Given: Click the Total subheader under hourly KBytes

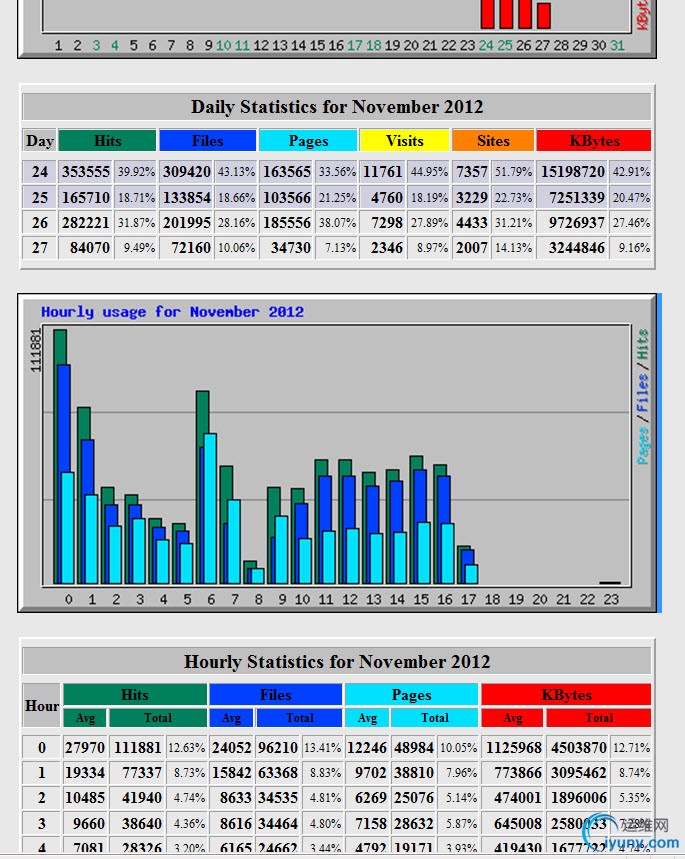Looking at the screenshot, I should pyautogui.click(x=598, y=718).
